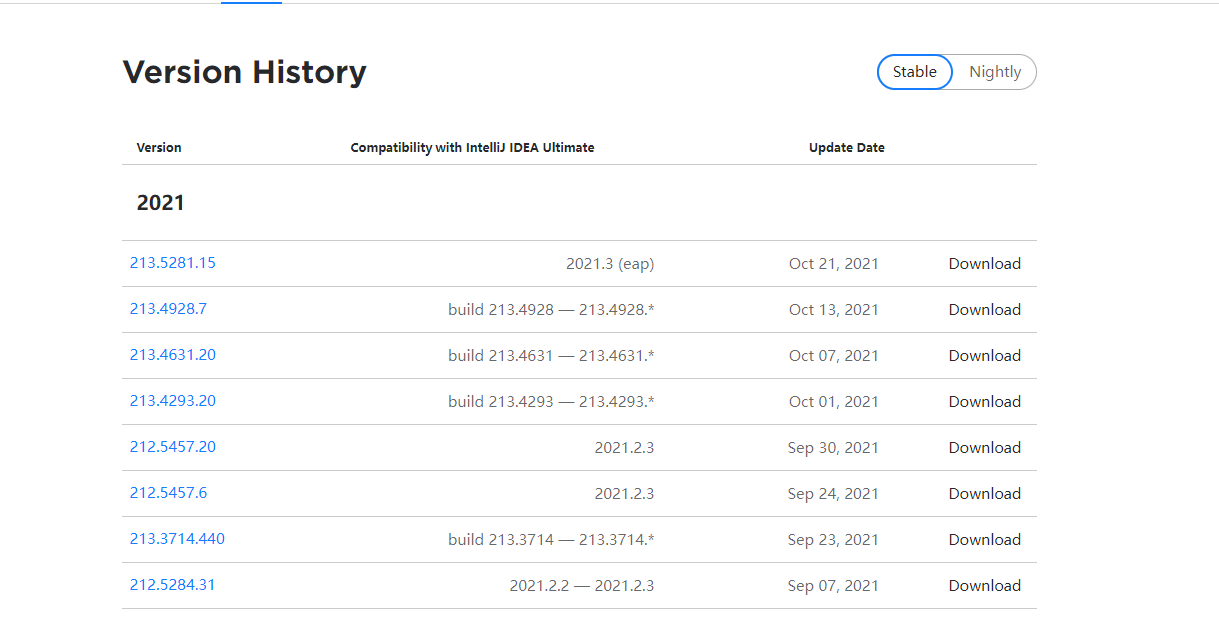The width and height of the screenshot is (1219, 617).
Task: Open version 213.4928.7 details
Action: [x=168, y=309]
